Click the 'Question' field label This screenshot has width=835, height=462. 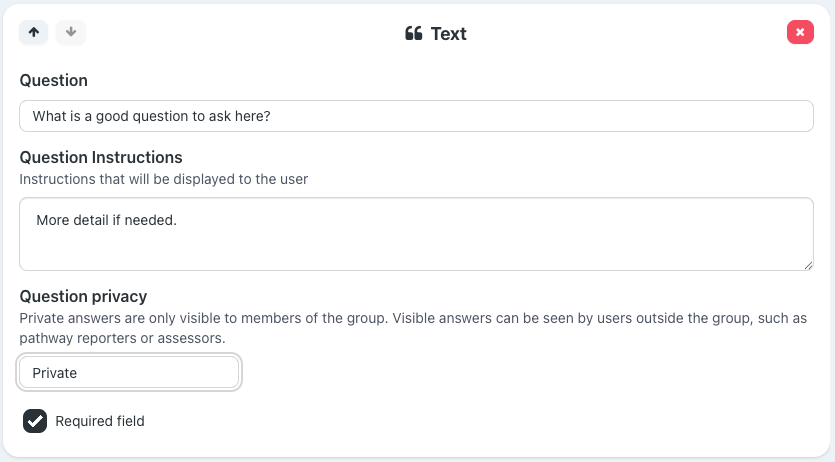click(x=54, y=80)
